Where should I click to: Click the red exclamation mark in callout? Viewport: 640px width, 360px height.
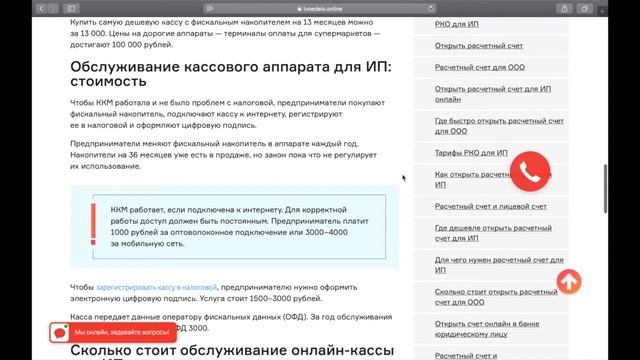[93, 224]
